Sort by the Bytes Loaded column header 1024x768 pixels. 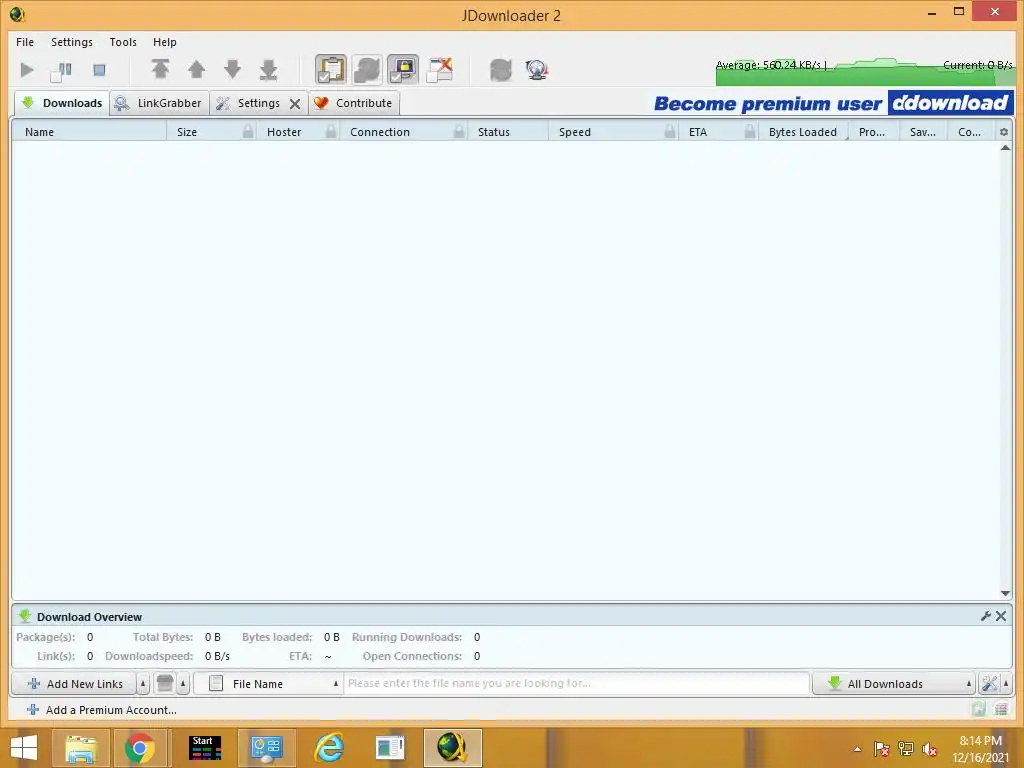[803, 132]
